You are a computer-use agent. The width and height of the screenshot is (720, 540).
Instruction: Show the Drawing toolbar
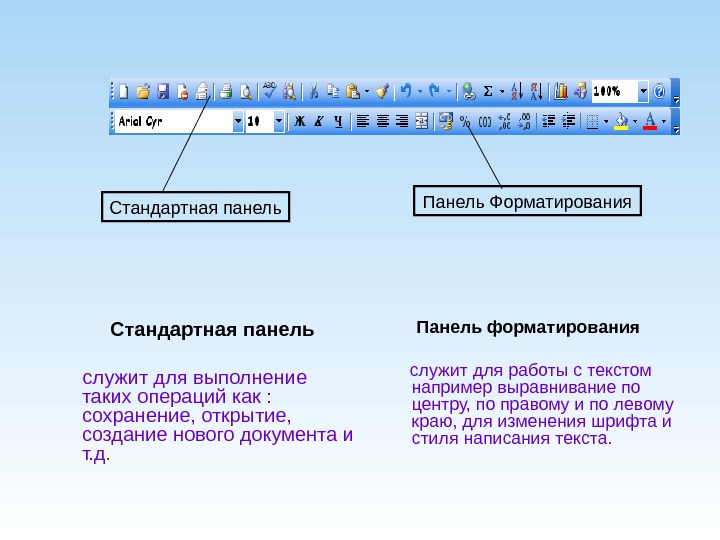tap(580, 91)
